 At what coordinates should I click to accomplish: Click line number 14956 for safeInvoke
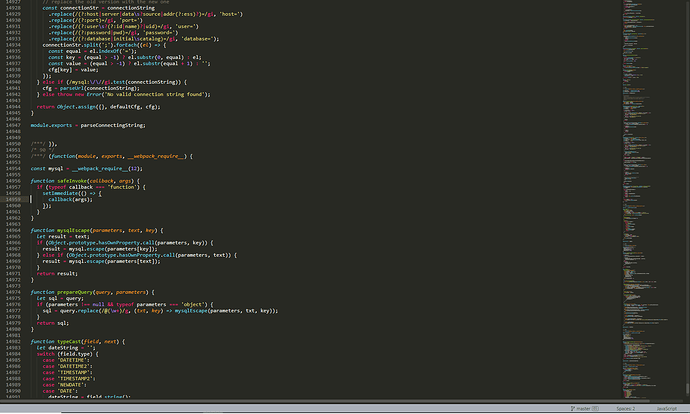pyautogui.click(x=13, y=181)
